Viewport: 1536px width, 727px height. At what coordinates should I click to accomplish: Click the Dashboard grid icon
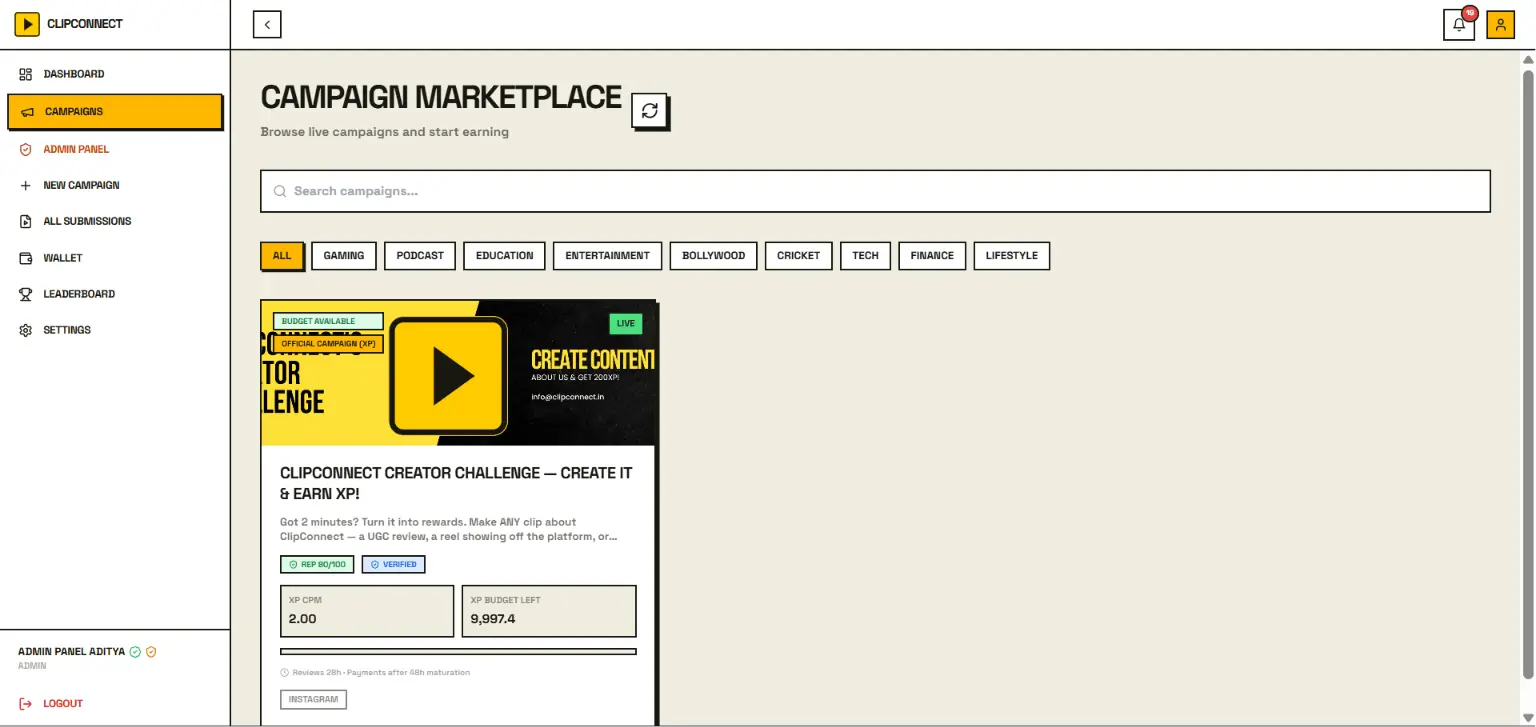click(x=26, y=74)
